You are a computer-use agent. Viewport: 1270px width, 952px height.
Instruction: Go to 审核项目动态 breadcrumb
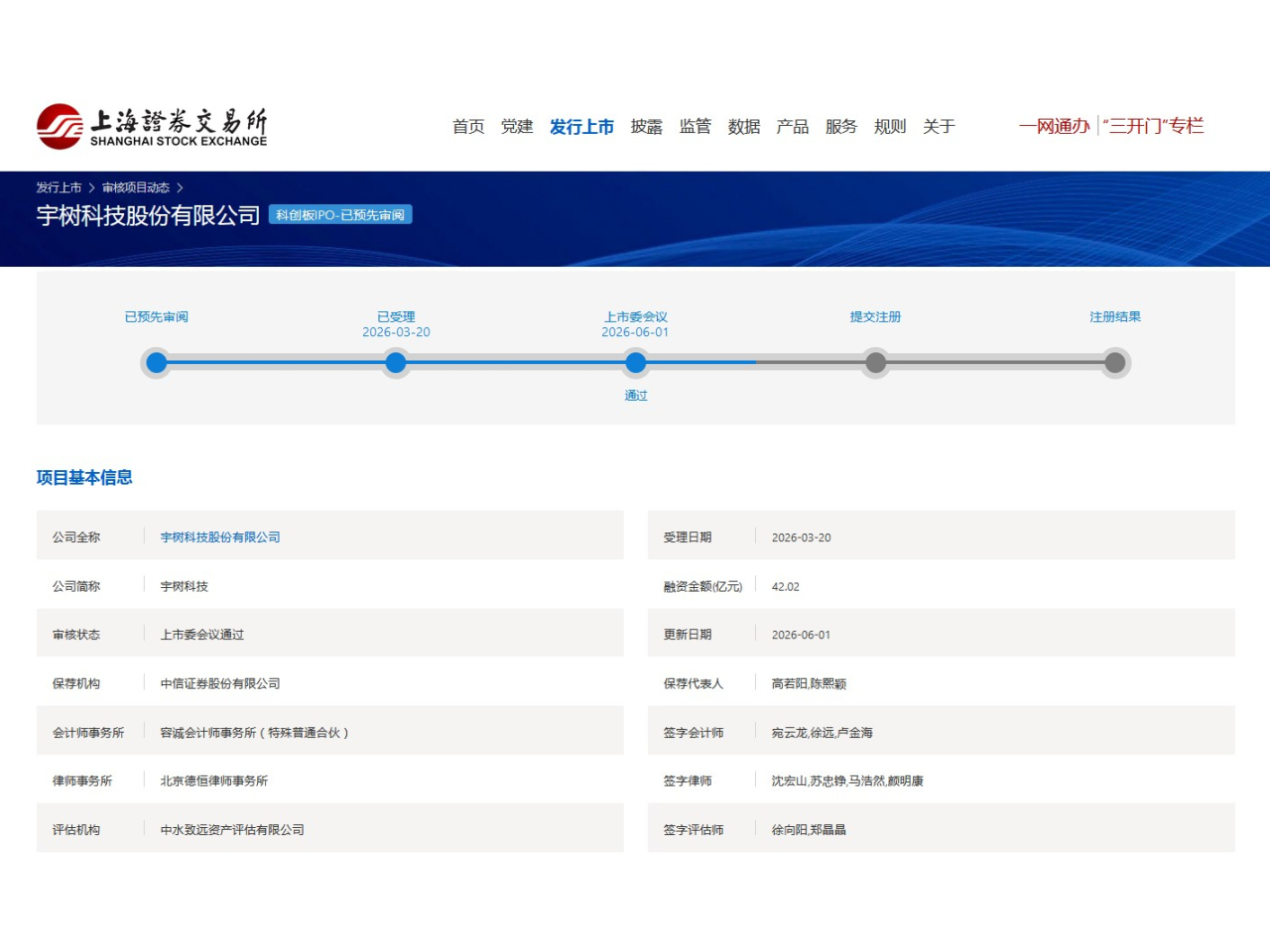point(136,187)
